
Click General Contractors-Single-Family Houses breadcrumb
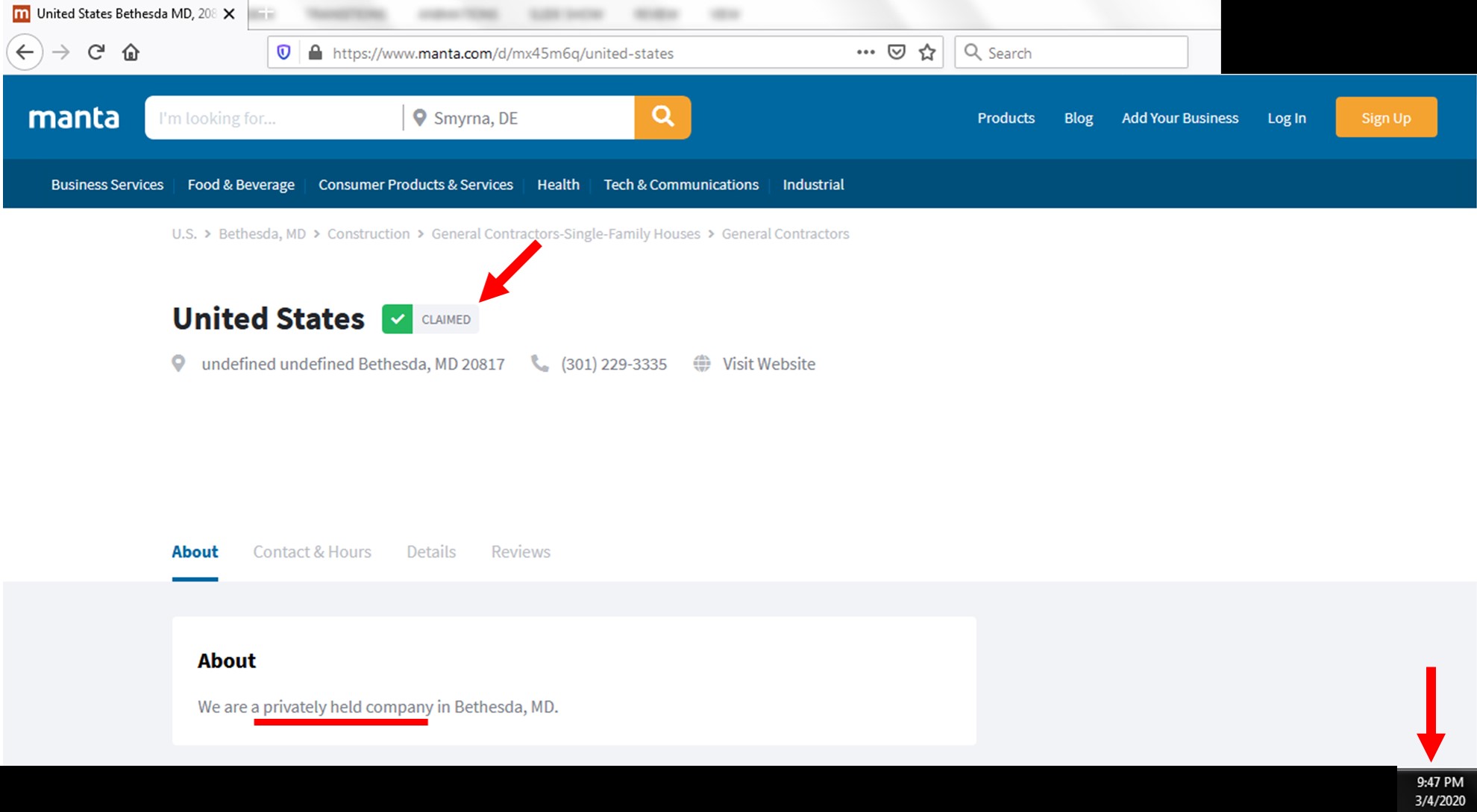pyautogui.click(x=565, y=233)
